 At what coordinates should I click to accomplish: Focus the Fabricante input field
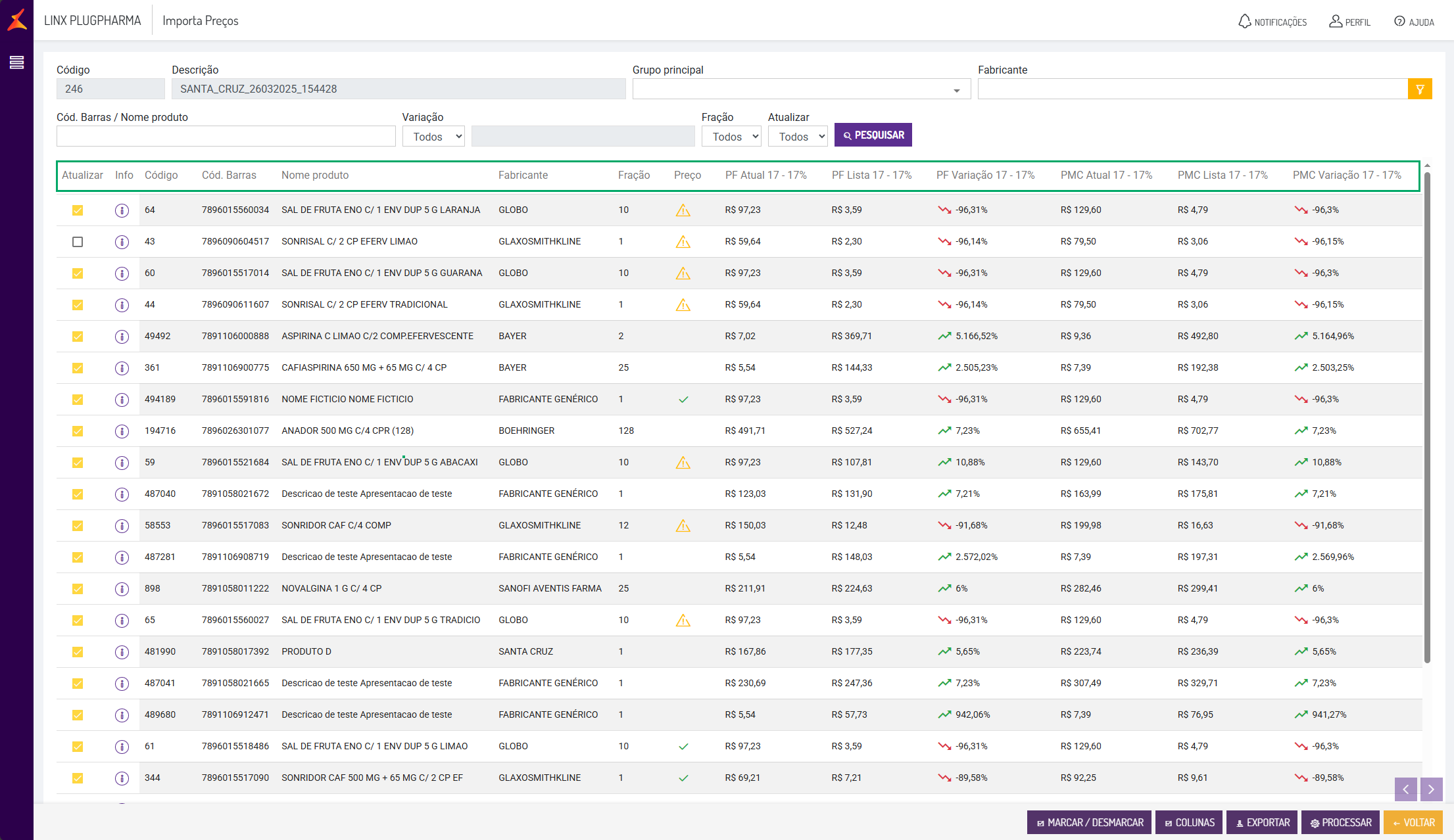pyautogui.click(x=1192, y=89)
